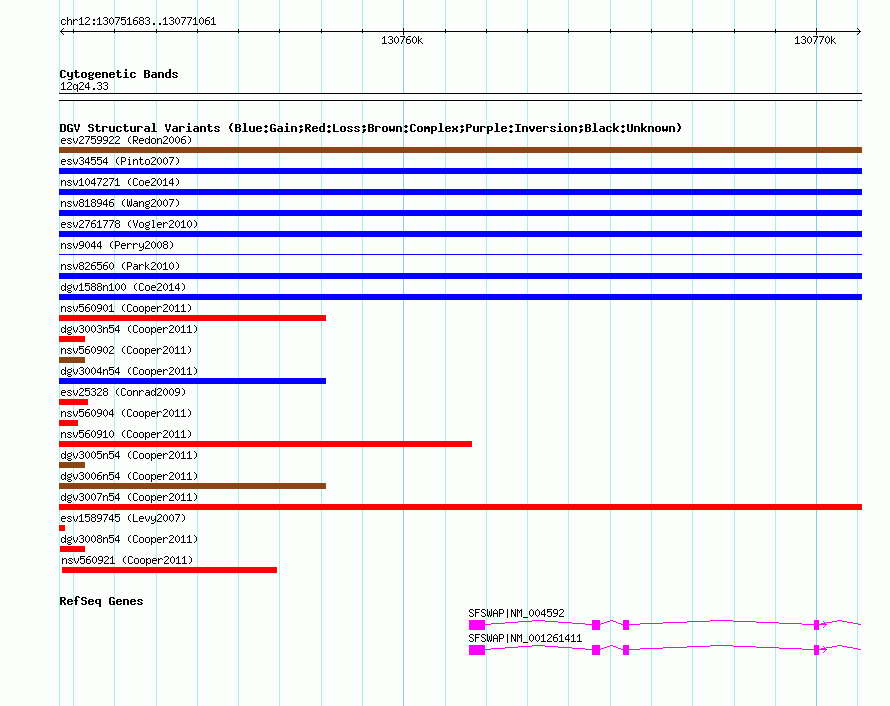This screenshot has height=706, width=890.
Task: Select the short red esv25328 bar
Action: pos(73,402)
